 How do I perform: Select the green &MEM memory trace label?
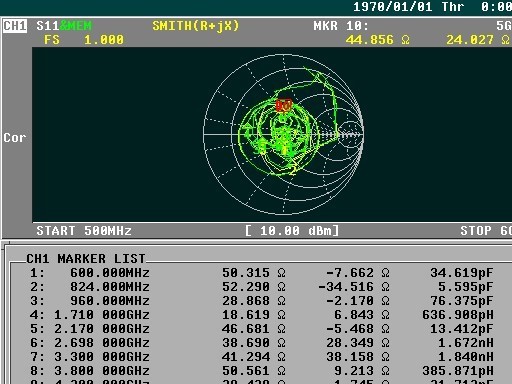(76, 26)
